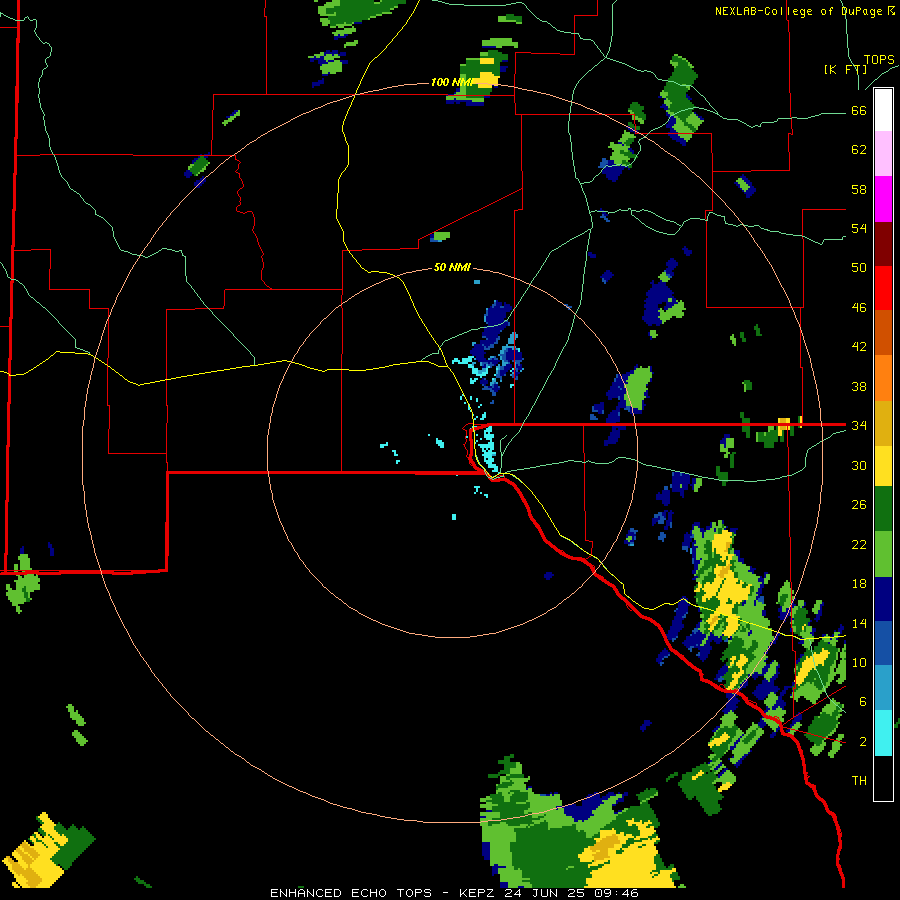Image resolution: width=900 pixels, height=900 pixels.
Task: Click the 18 scale value
Action: 859,584
